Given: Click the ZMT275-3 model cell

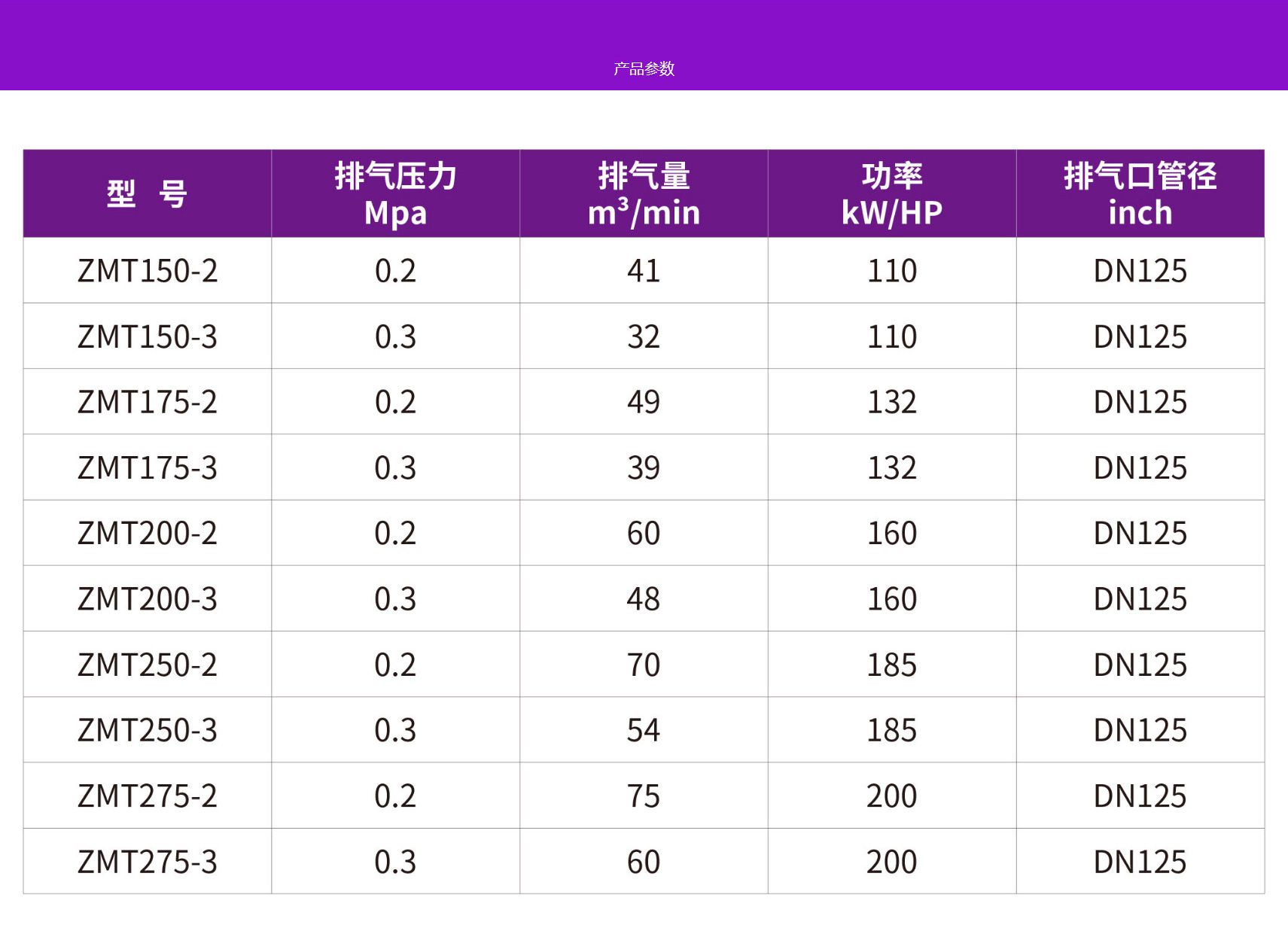Looking at the screenshot, I should [x=148, y=862].
